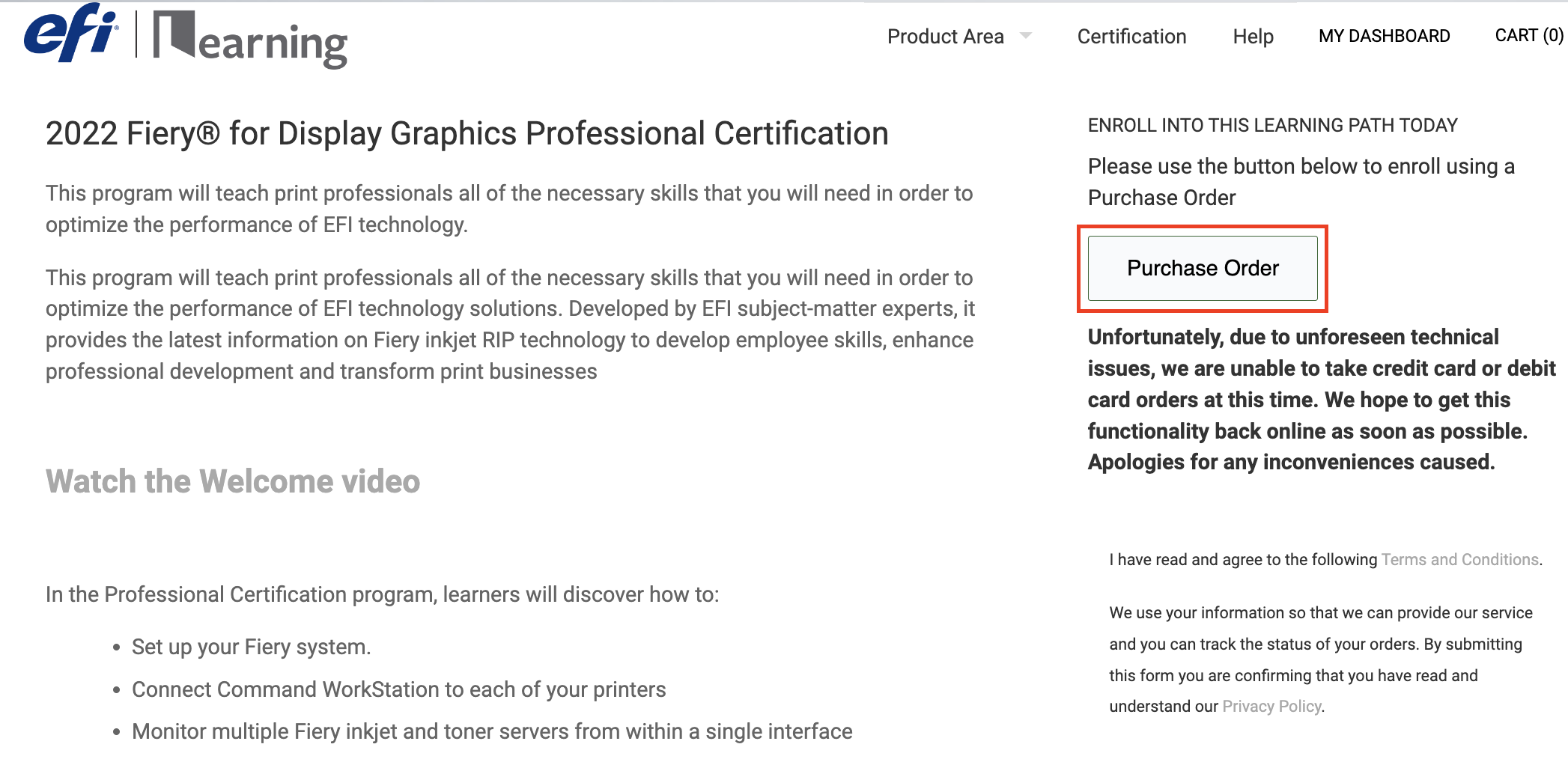Click ENROLL INTO THIS LEARNING PATH TODAY text
1568x762 pixels.
pyautogui.click(x=1272, y=125)
